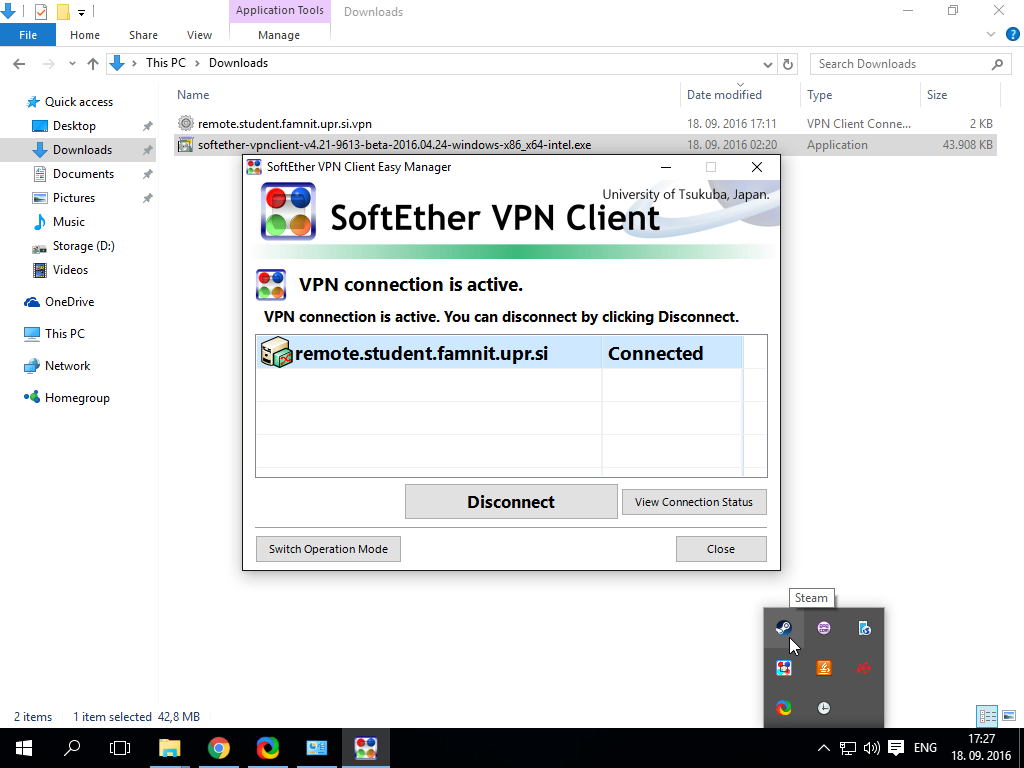Click the SoftEther VPN tray icon

(x=784, y=668)
